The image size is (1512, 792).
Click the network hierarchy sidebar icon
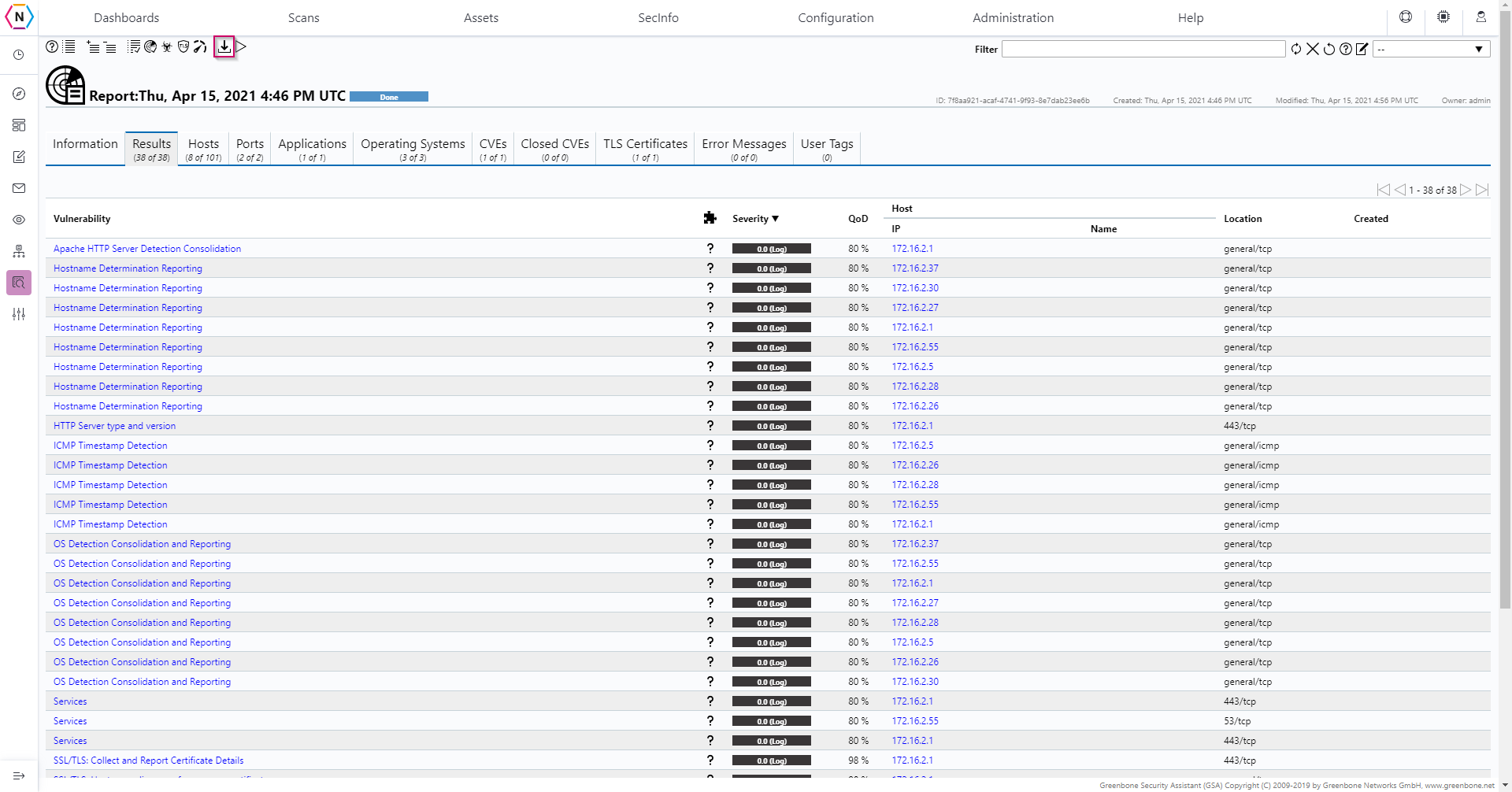[19, 251]
